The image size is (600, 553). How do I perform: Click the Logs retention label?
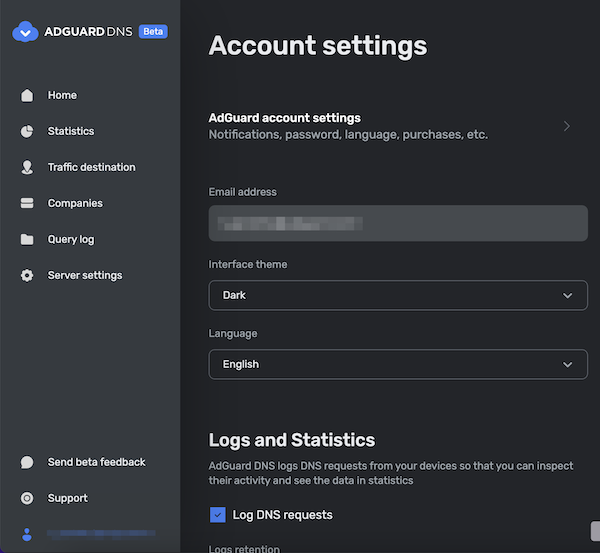[244, 549]
